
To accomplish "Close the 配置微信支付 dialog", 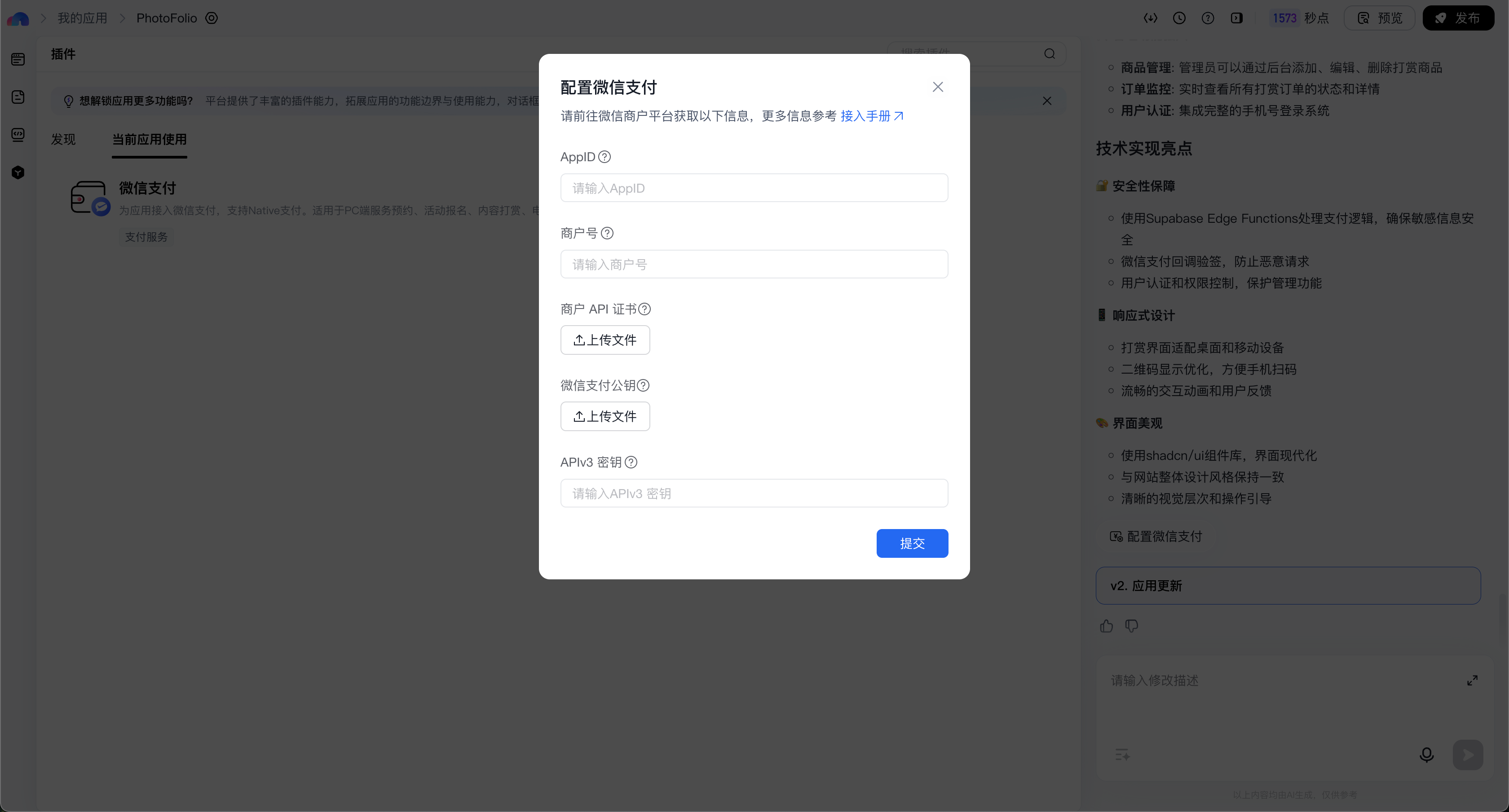I will (937, 87).
